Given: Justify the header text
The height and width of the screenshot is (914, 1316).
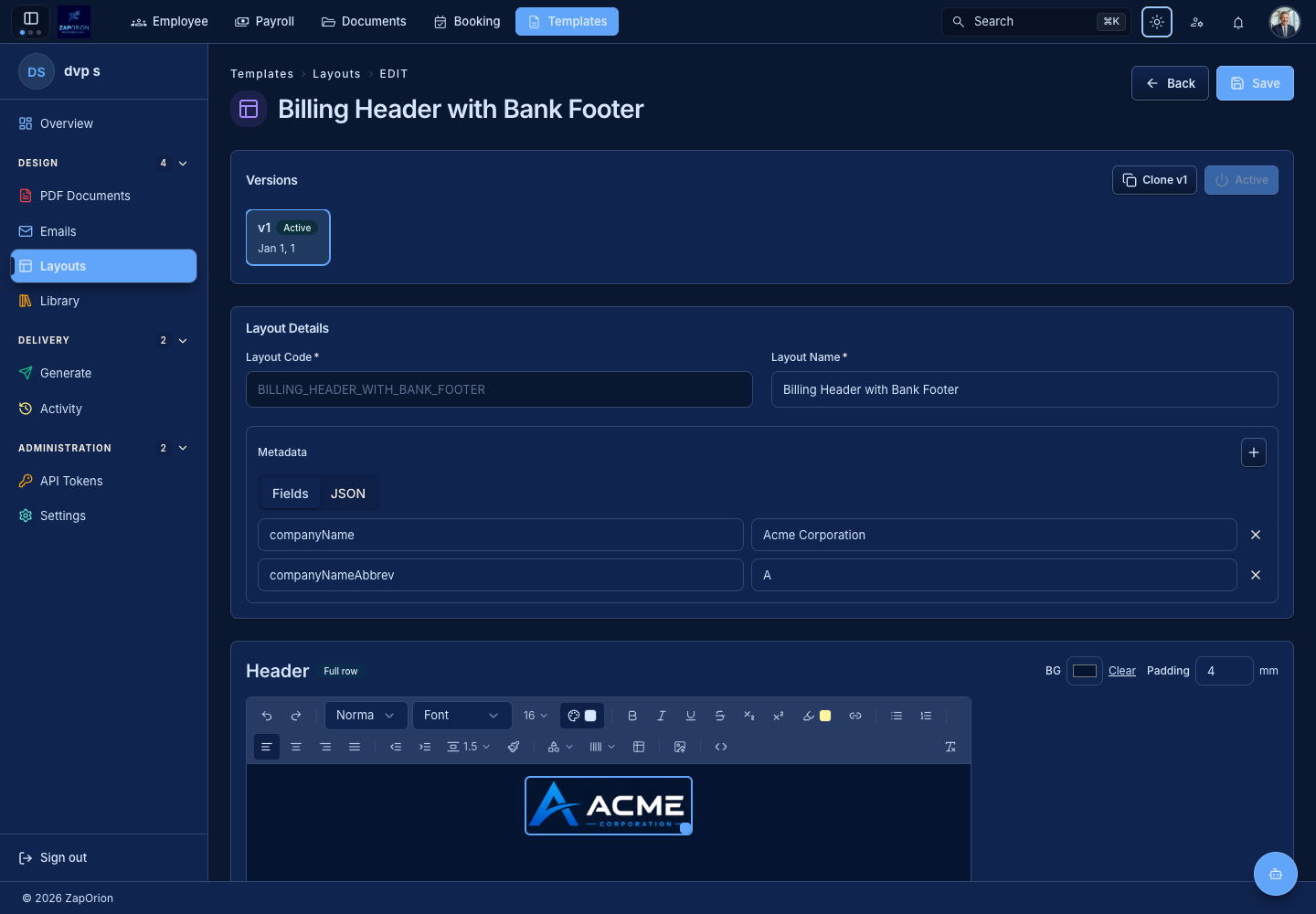Looking at the screenshot, I should (x=355, y=747).
